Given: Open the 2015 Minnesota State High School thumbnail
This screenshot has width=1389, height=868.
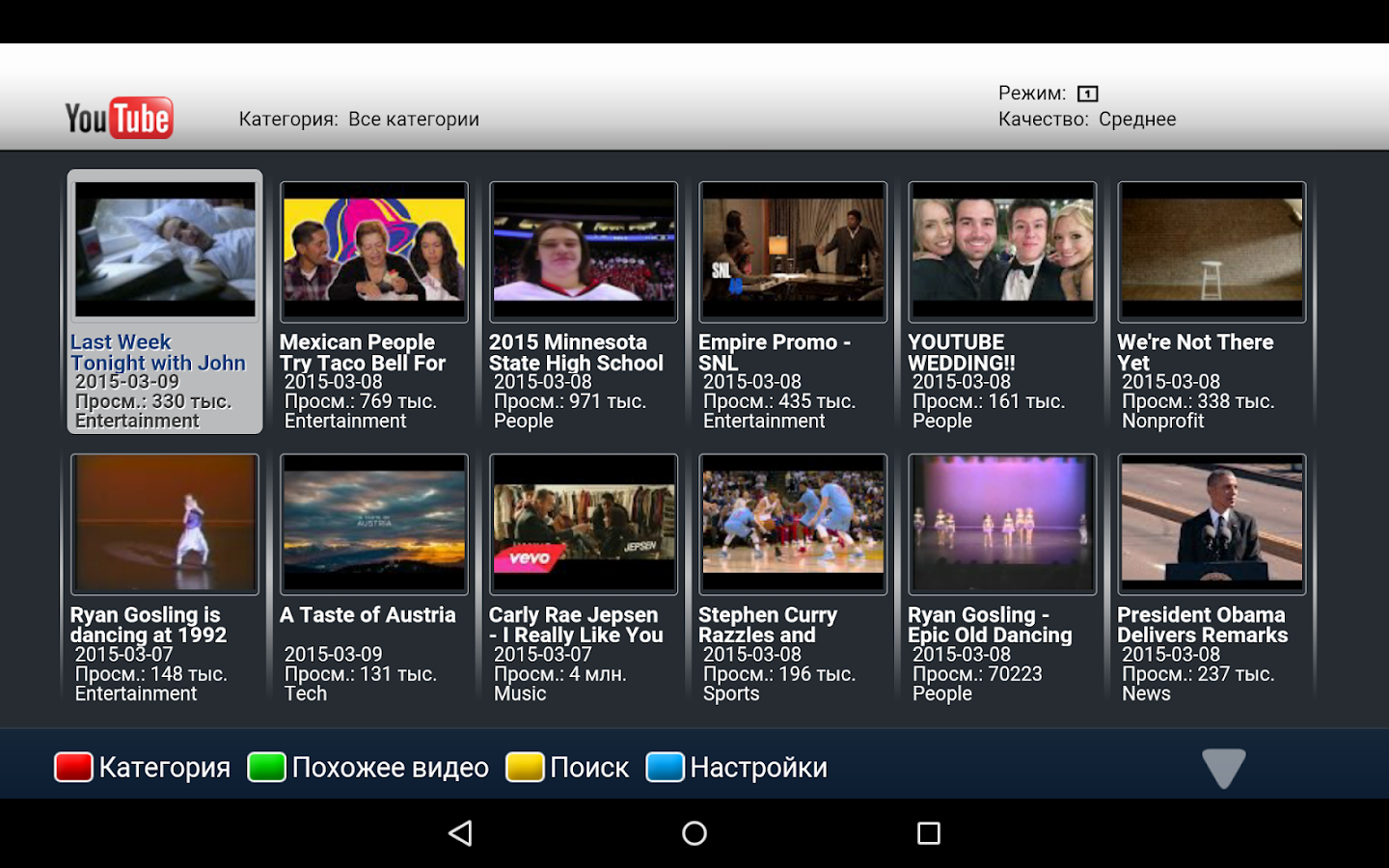Looking at the screenshot, I should [x=584, y=252].
